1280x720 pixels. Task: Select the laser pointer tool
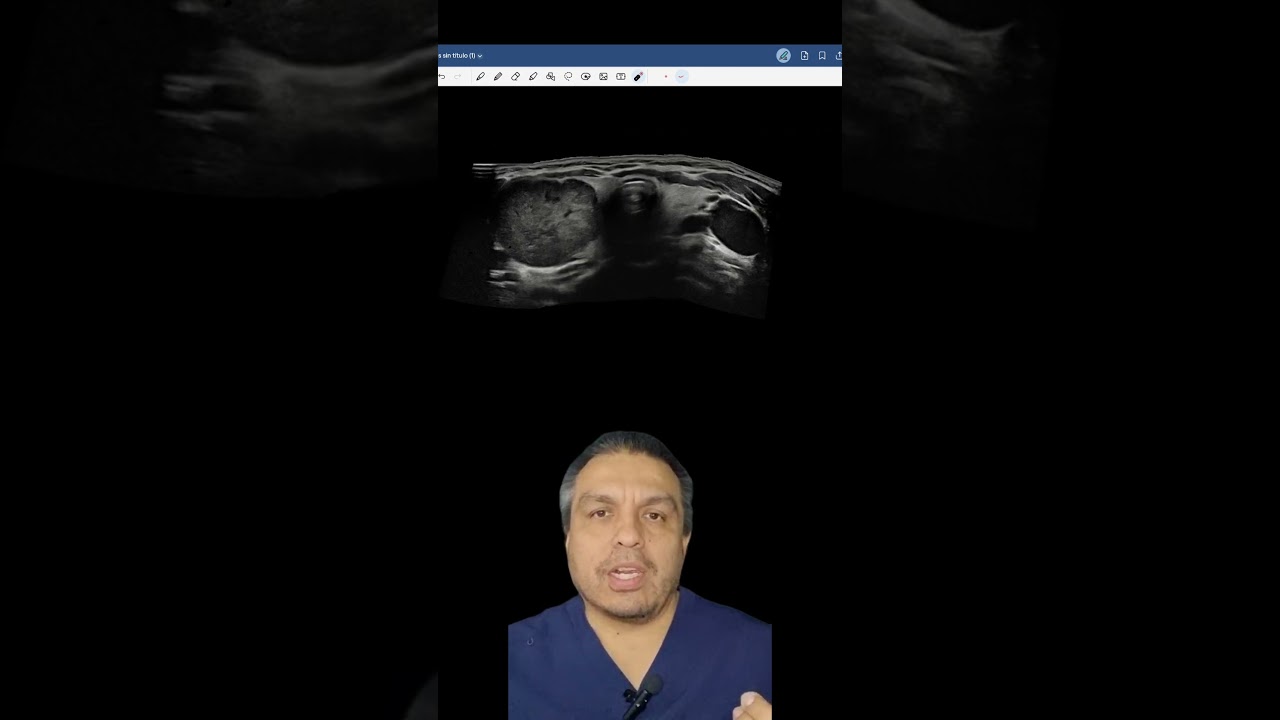638,77
